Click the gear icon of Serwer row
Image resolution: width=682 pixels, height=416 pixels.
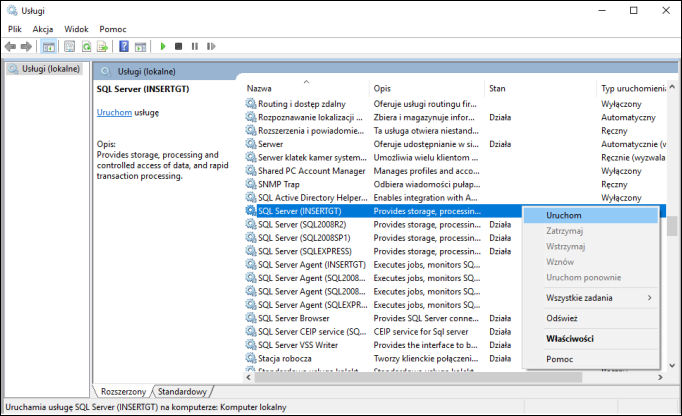251,144
